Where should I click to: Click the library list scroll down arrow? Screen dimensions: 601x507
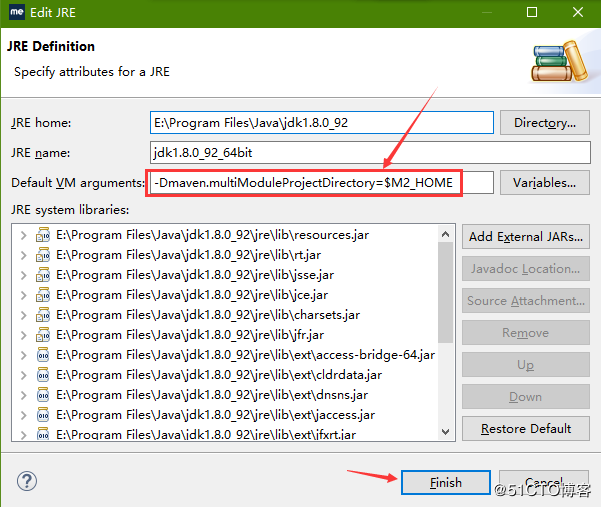[x=445, y=432]
